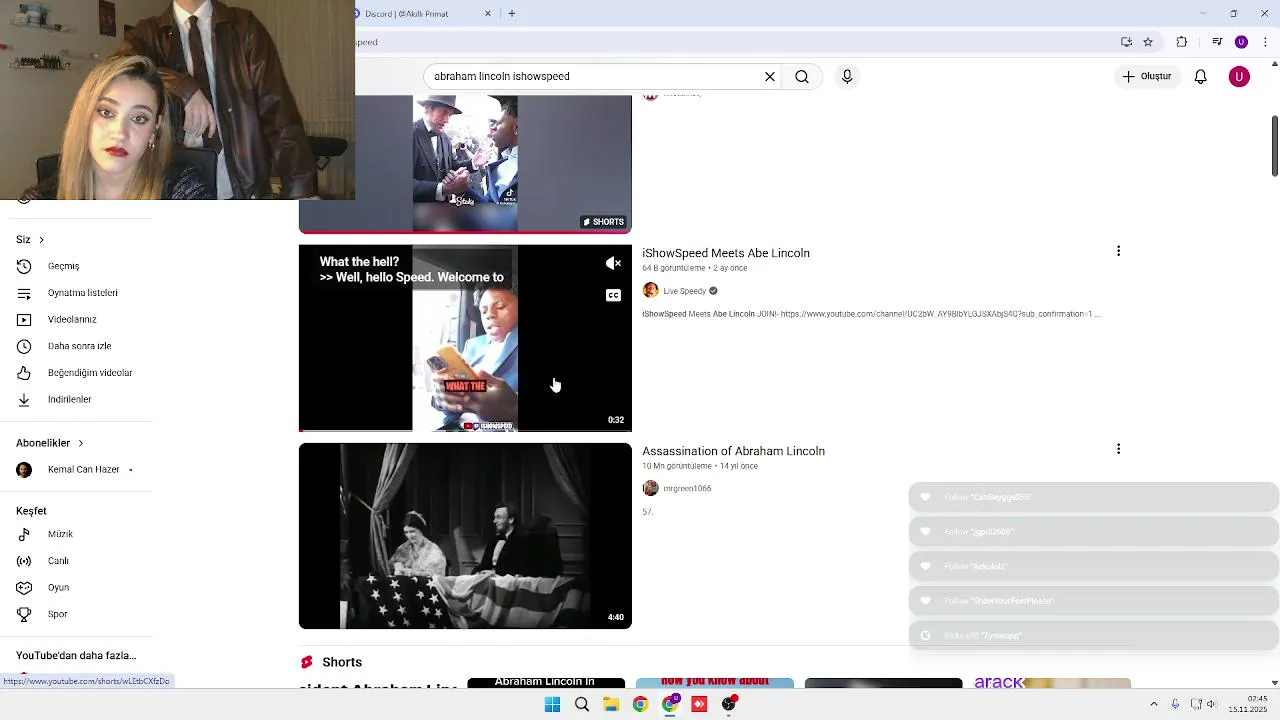The image size is (1280, 720).
Task: Open Live Speedy channel link
Action: click(684, 291)
